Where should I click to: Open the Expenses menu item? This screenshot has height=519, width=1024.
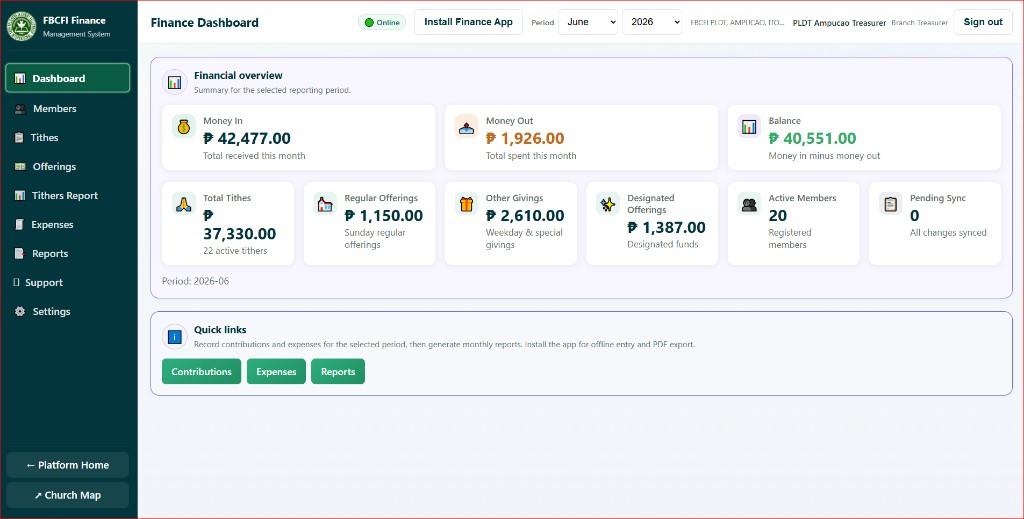point(68,225)
